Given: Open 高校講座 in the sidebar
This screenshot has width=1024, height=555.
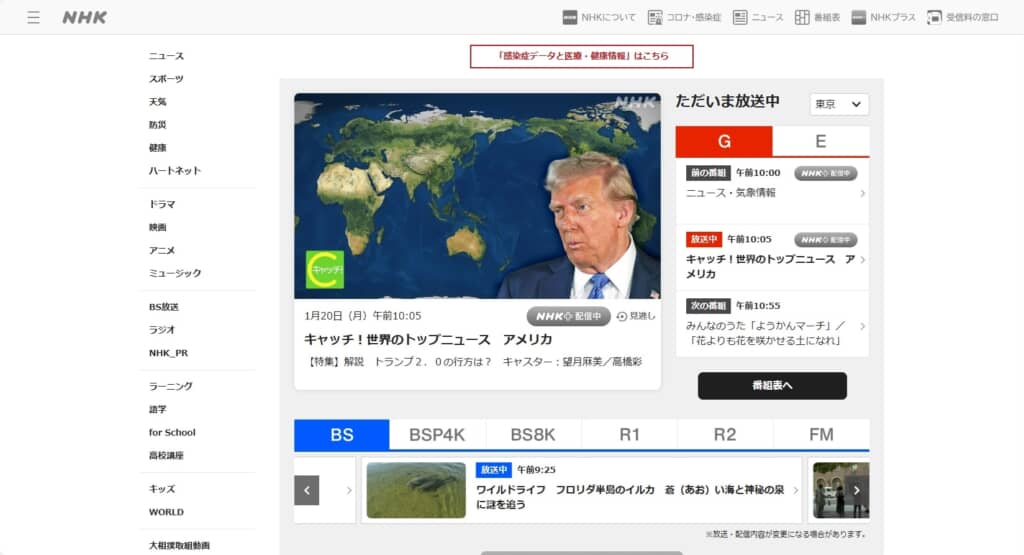Looking at the screenshot, I should click(166, 455).
